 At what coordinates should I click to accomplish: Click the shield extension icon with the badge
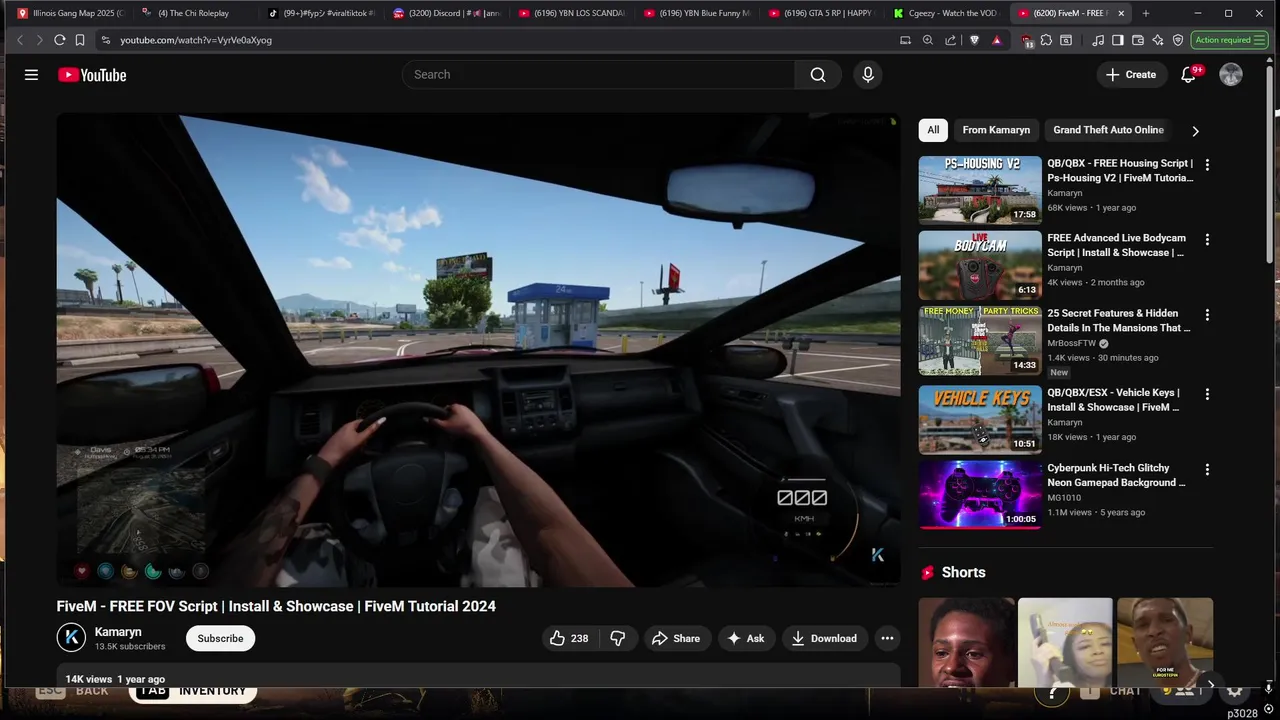coord(1027,40)
